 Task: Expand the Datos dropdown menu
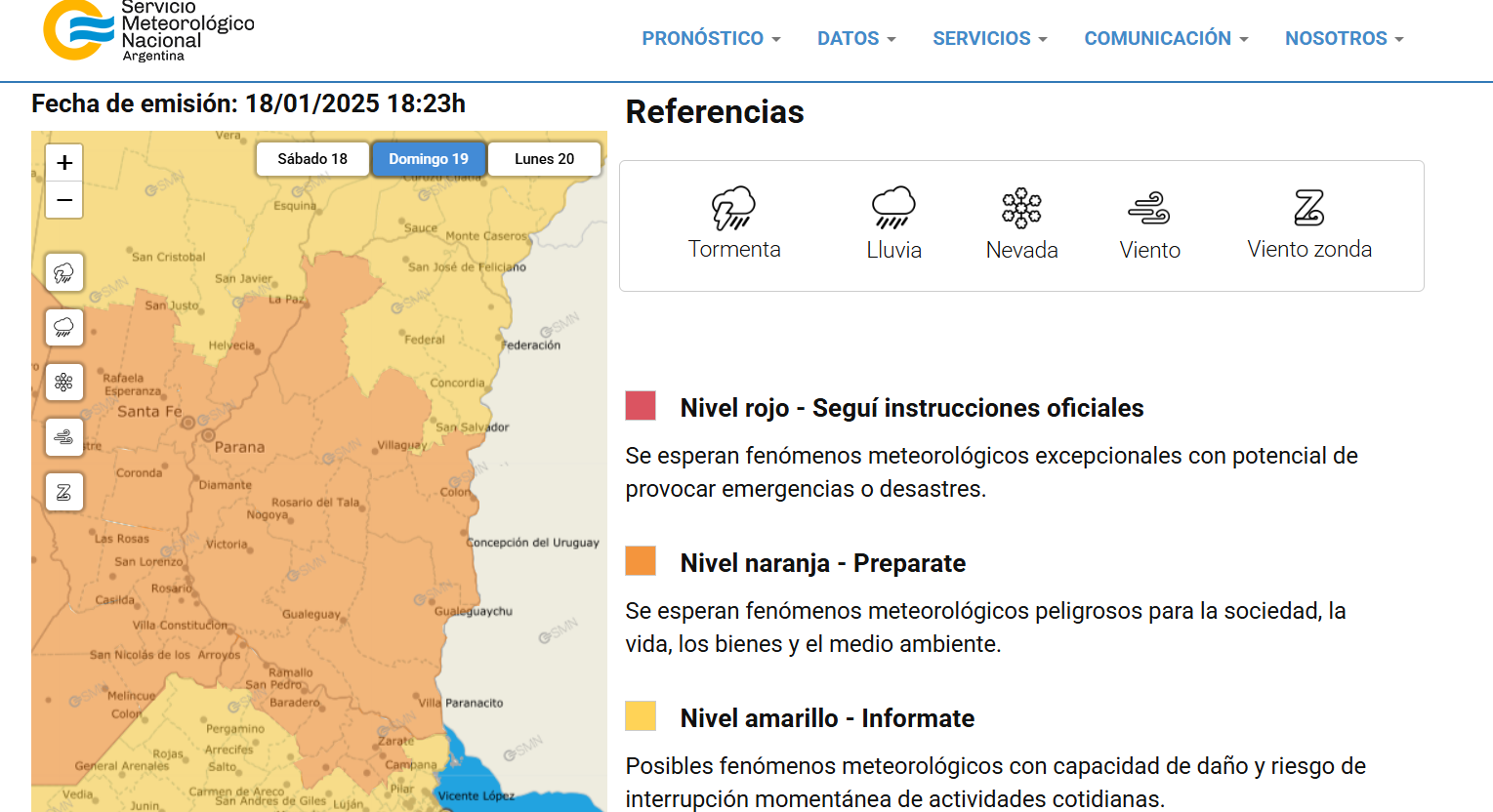point(856,38)
